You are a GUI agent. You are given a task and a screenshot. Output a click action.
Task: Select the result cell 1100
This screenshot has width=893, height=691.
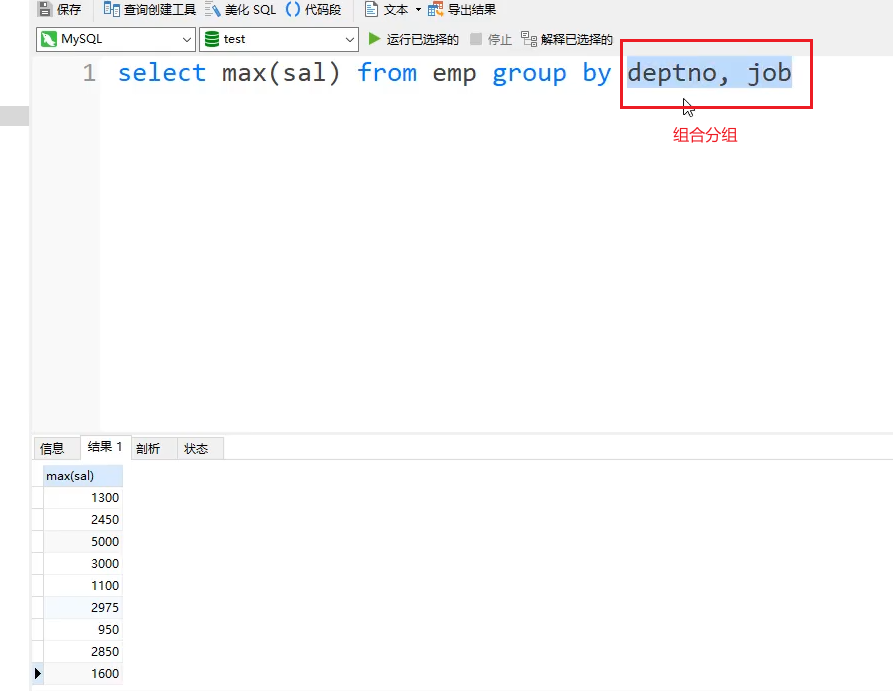(x=83, y=586)
